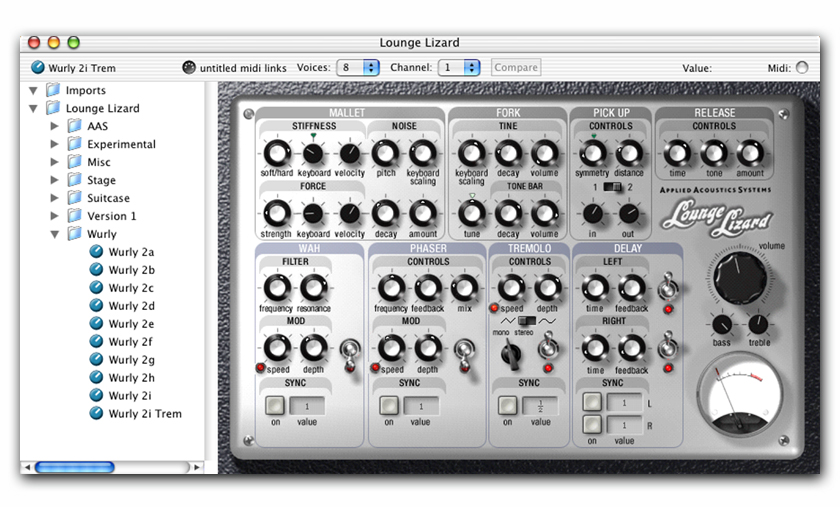Collapse the Imports folder triangle
The width and height of the screenshot is (840, 507).
(x=33, y=90)
